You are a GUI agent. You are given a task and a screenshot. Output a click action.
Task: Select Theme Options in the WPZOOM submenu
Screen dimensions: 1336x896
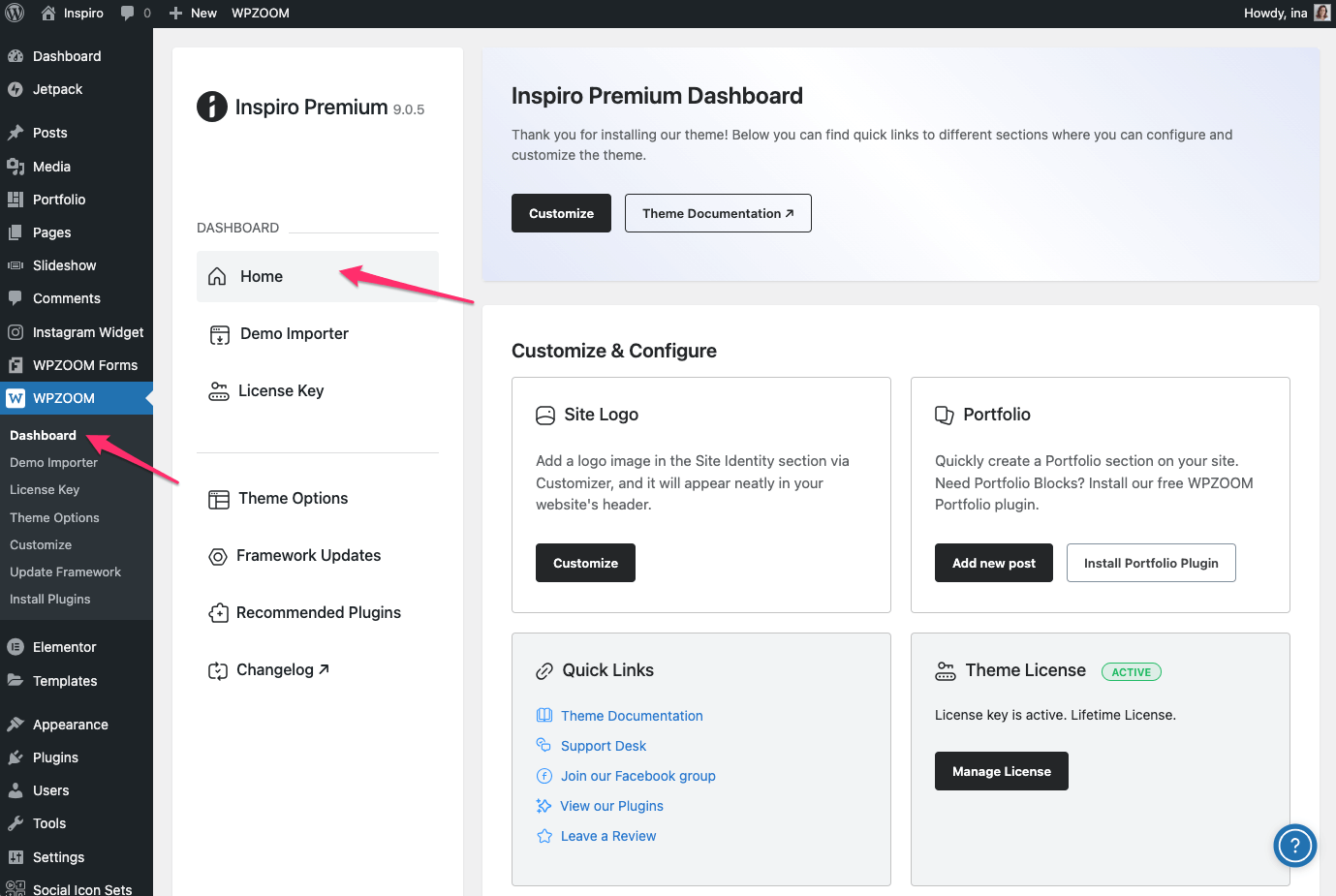pos(54,517)
